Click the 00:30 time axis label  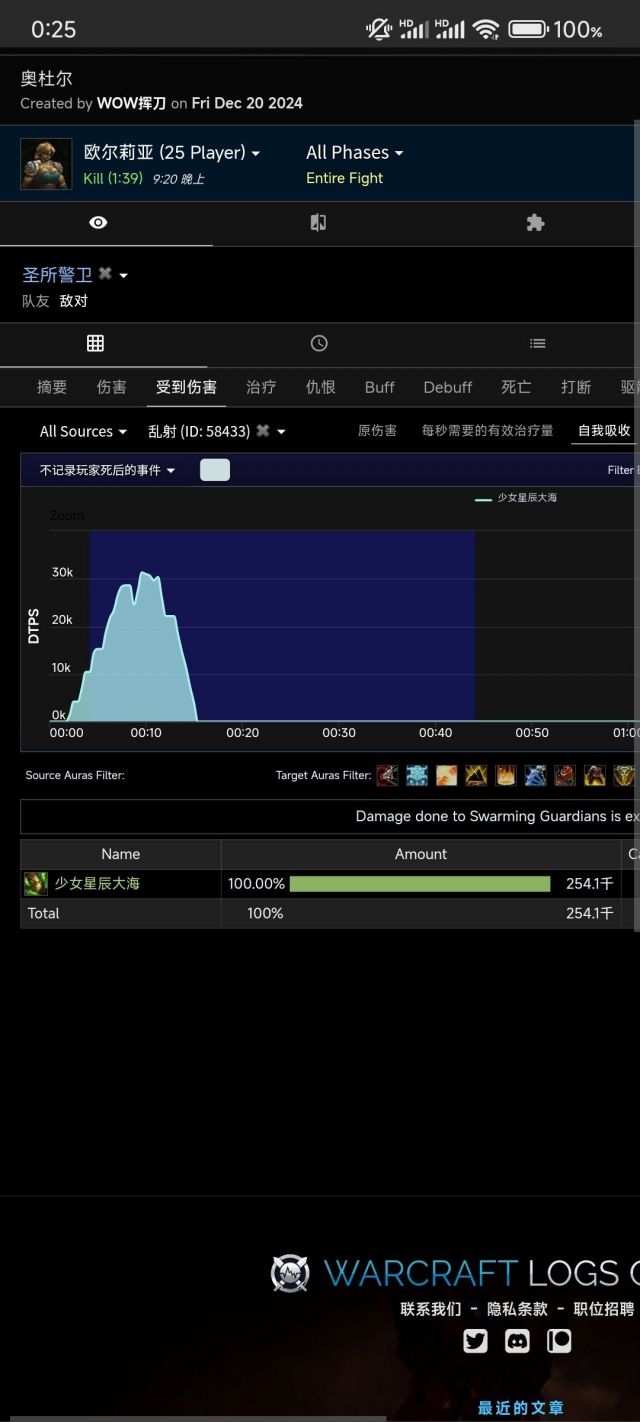[x=339, y=733]
